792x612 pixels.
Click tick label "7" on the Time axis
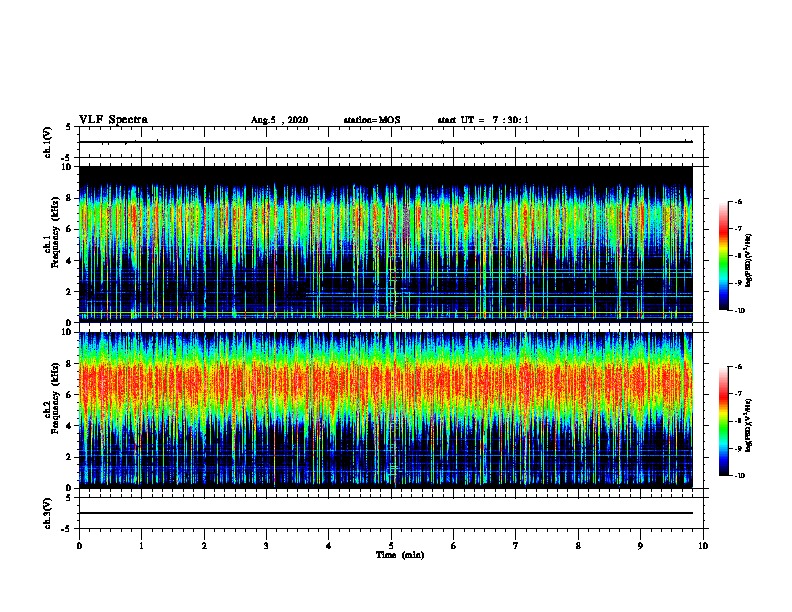pyautogui.click(x=516, y=546)
